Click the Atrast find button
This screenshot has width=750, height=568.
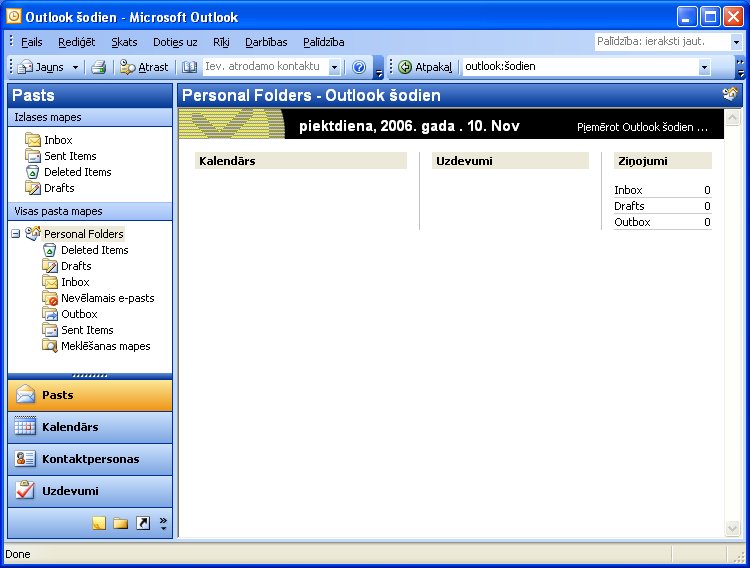pyautogui.click(x=144, y=67)
